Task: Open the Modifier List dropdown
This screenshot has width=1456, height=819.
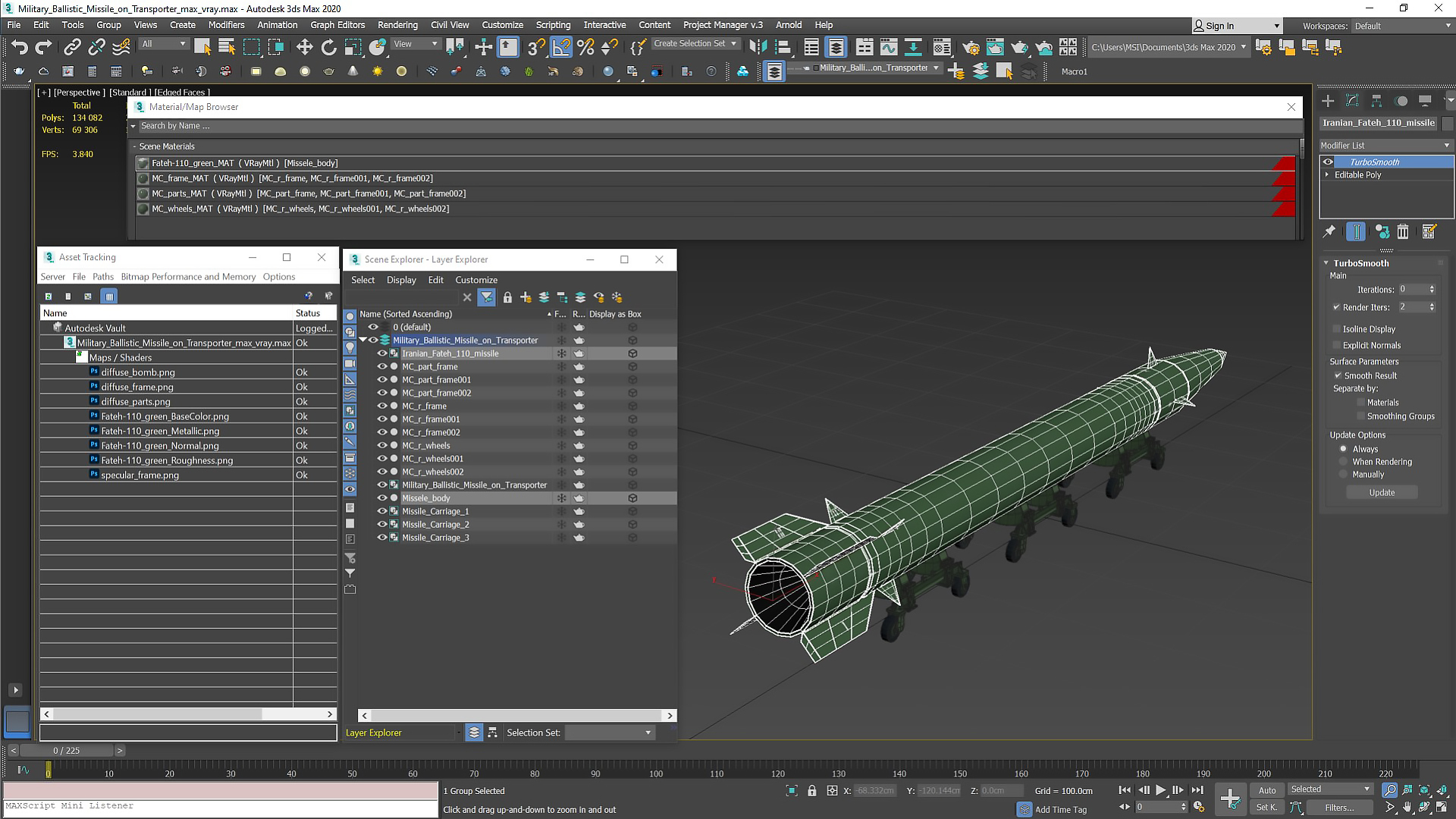Action: [1385, 146]
